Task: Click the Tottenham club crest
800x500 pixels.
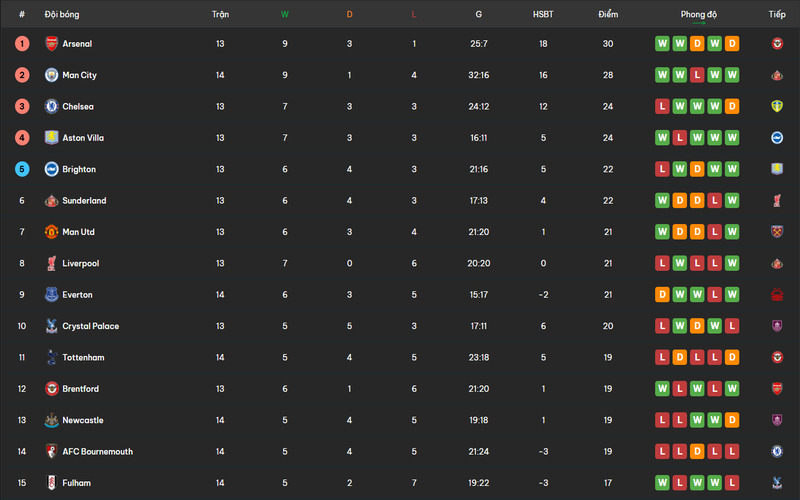Action: coord(51,358)
